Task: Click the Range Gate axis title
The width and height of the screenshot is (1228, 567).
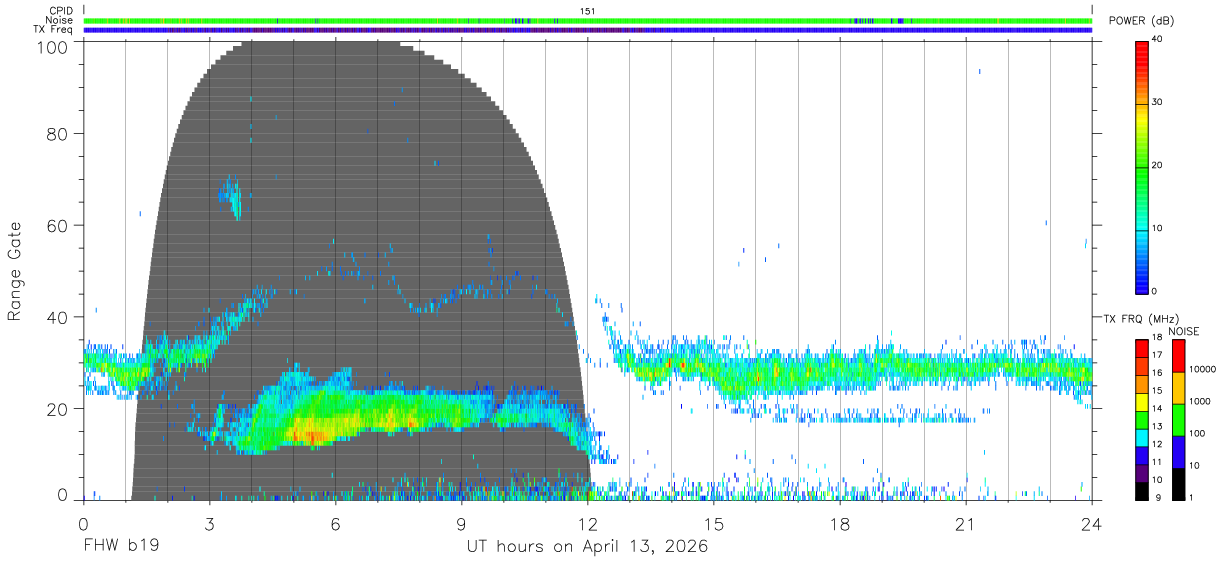Action: 15,271
